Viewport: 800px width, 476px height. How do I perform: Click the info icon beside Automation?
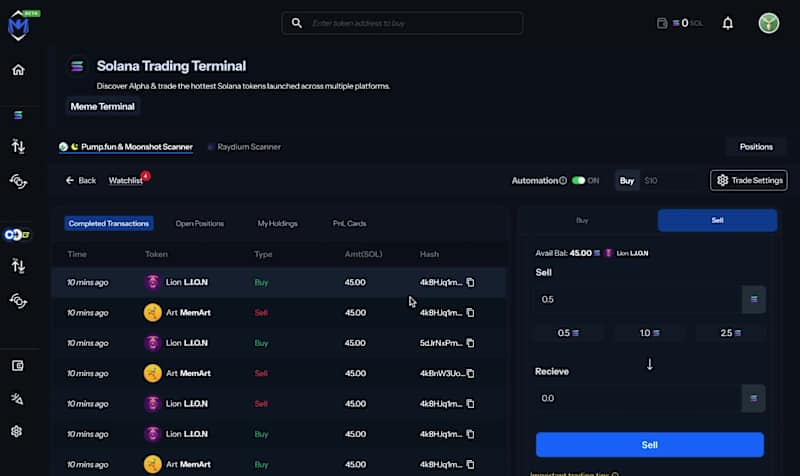(563, 181)
